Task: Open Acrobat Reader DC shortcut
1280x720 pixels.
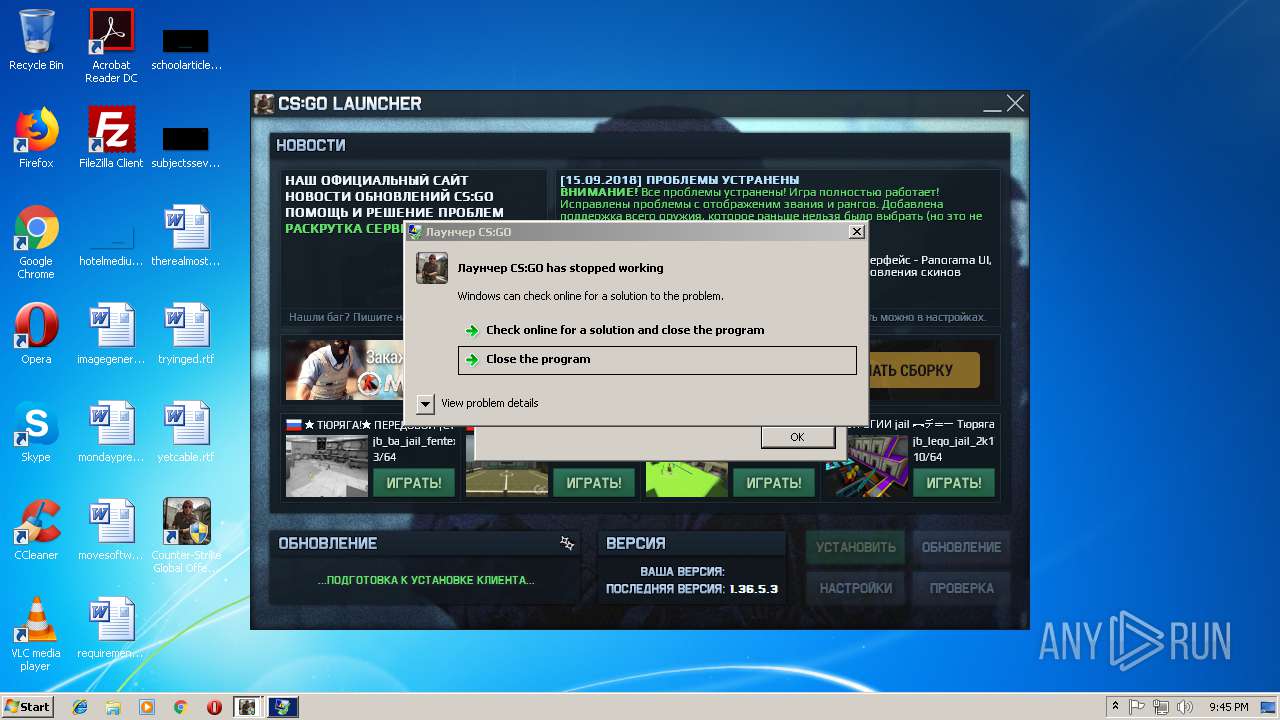Action: [111, 46]
